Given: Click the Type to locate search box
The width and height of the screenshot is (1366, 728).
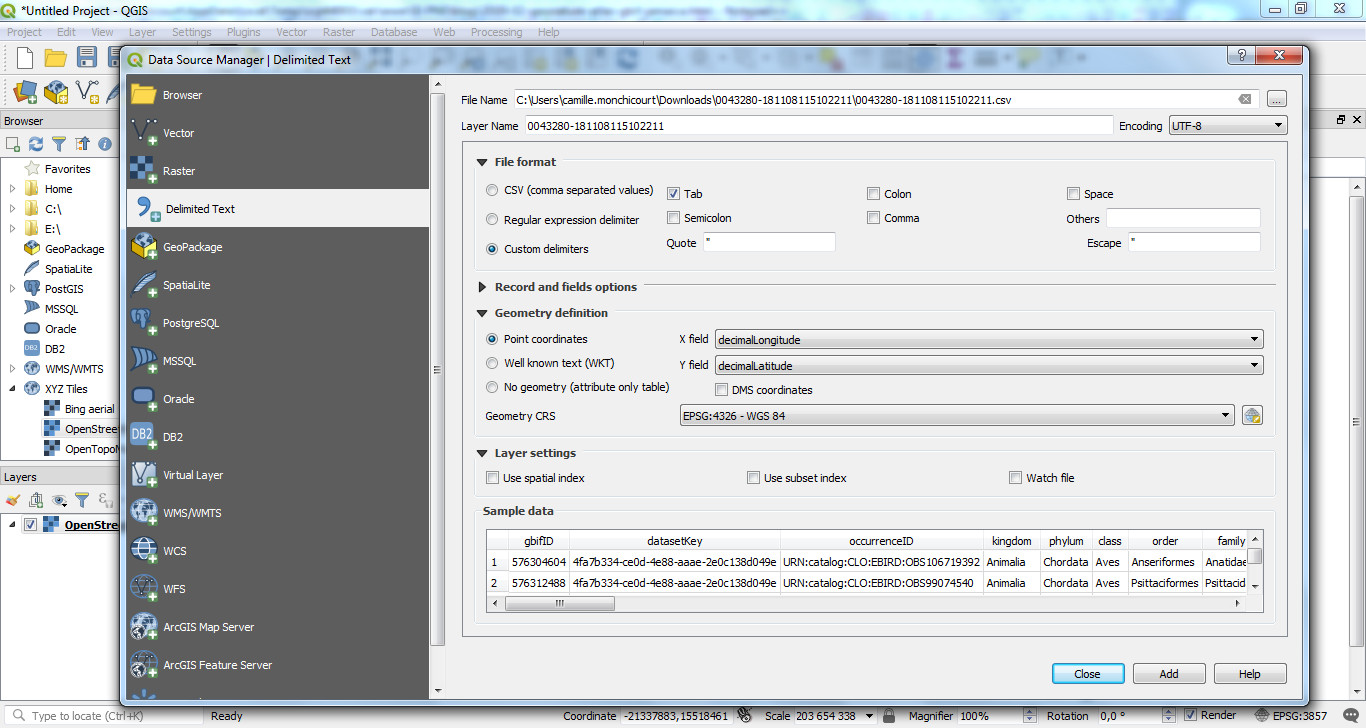Looking at the screenshot, I should tap(105, 716).
